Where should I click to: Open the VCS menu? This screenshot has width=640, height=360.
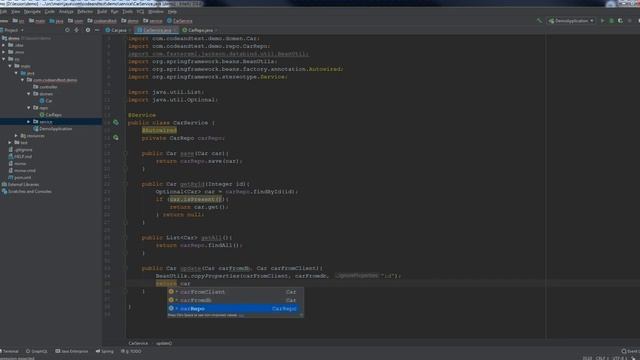click(140, 12)
